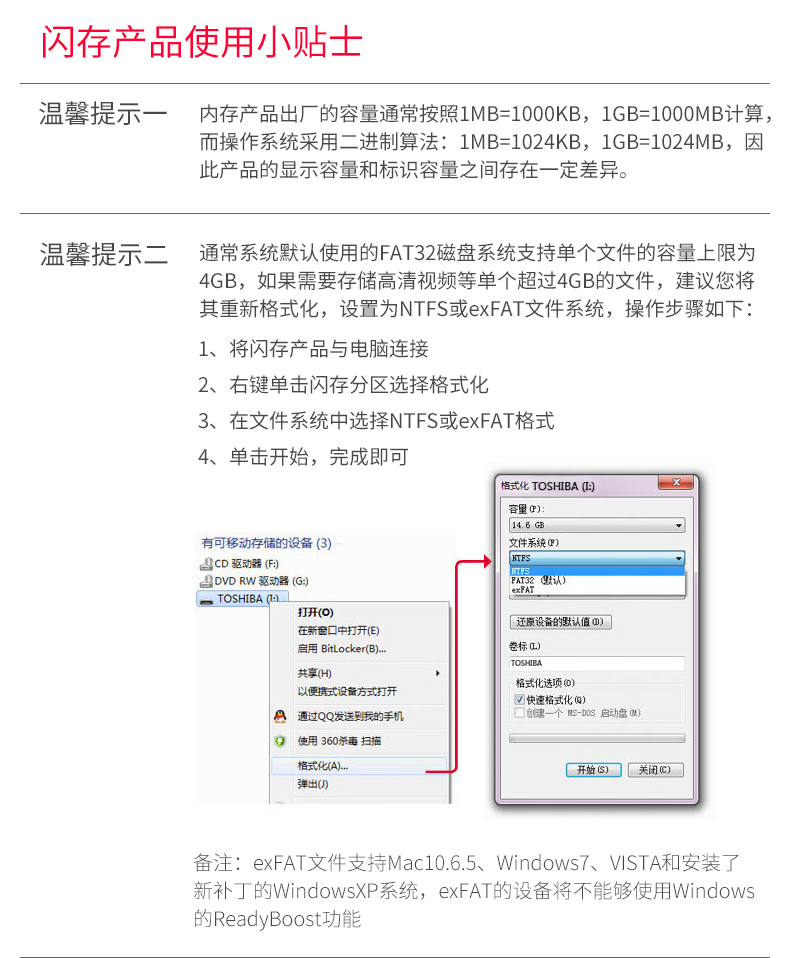Click the 开始(S) button
The image size is (790, 958).
tap(593, 770)
